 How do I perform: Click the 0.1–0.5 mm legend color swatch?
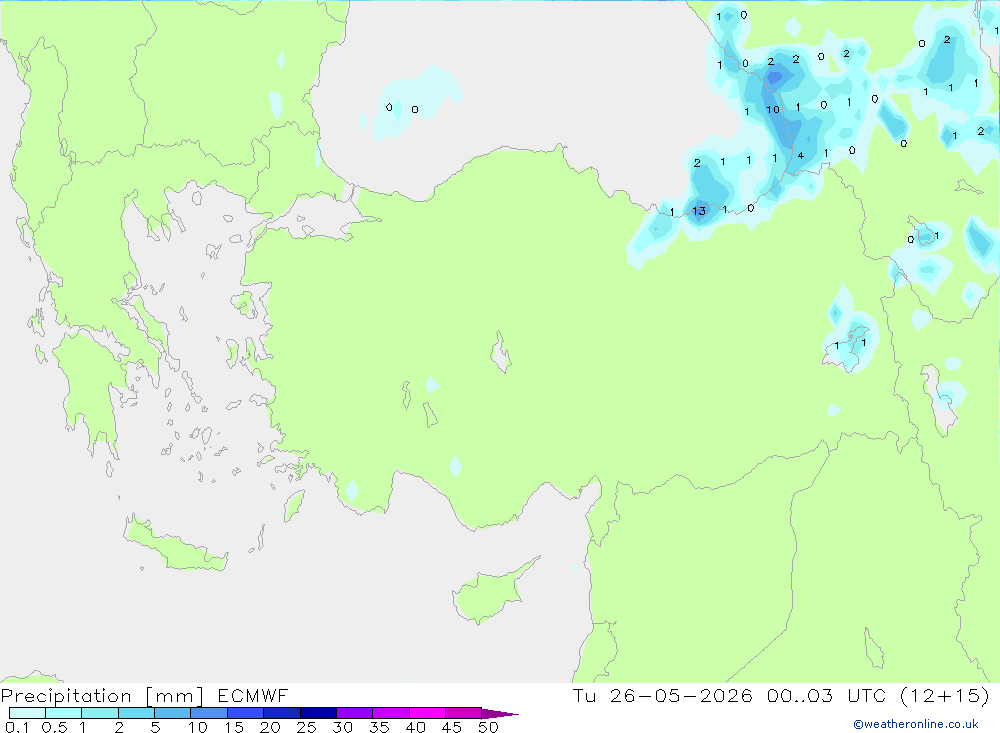click(27, 713)
